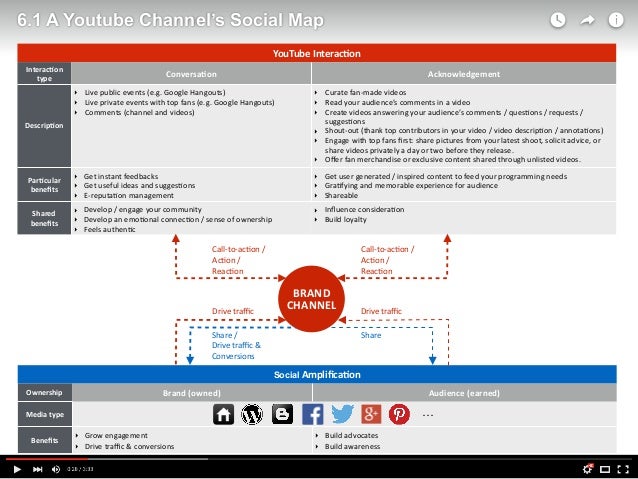Click the Google+ icon
The height and width of the screenshot is (479, 638).
tap(371, 414)
